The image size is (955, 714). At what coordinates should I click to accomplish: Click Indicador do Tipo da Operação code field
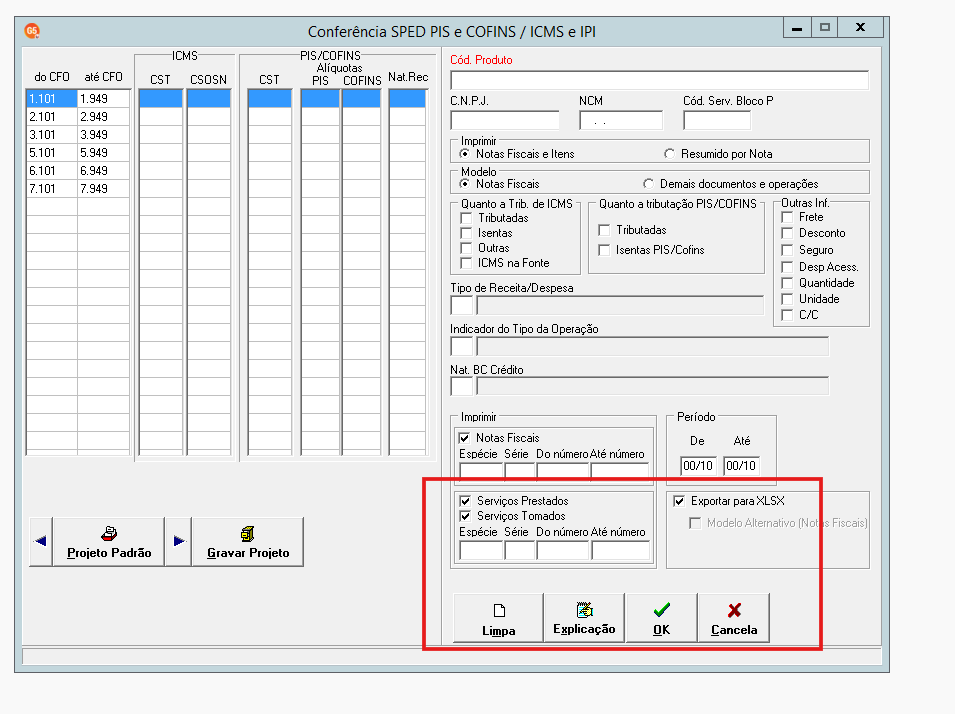point(462,346)
